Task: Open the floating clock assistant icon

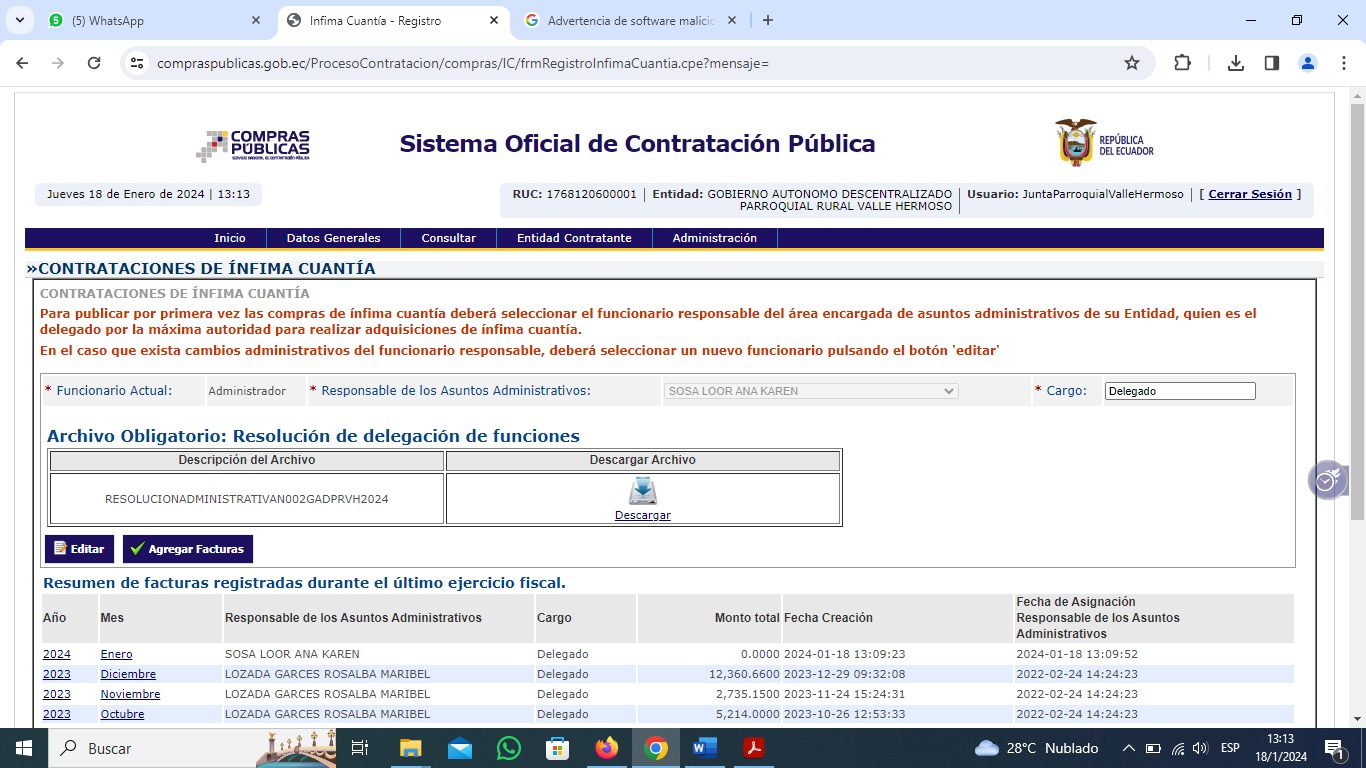Action: coord(1327,481)
